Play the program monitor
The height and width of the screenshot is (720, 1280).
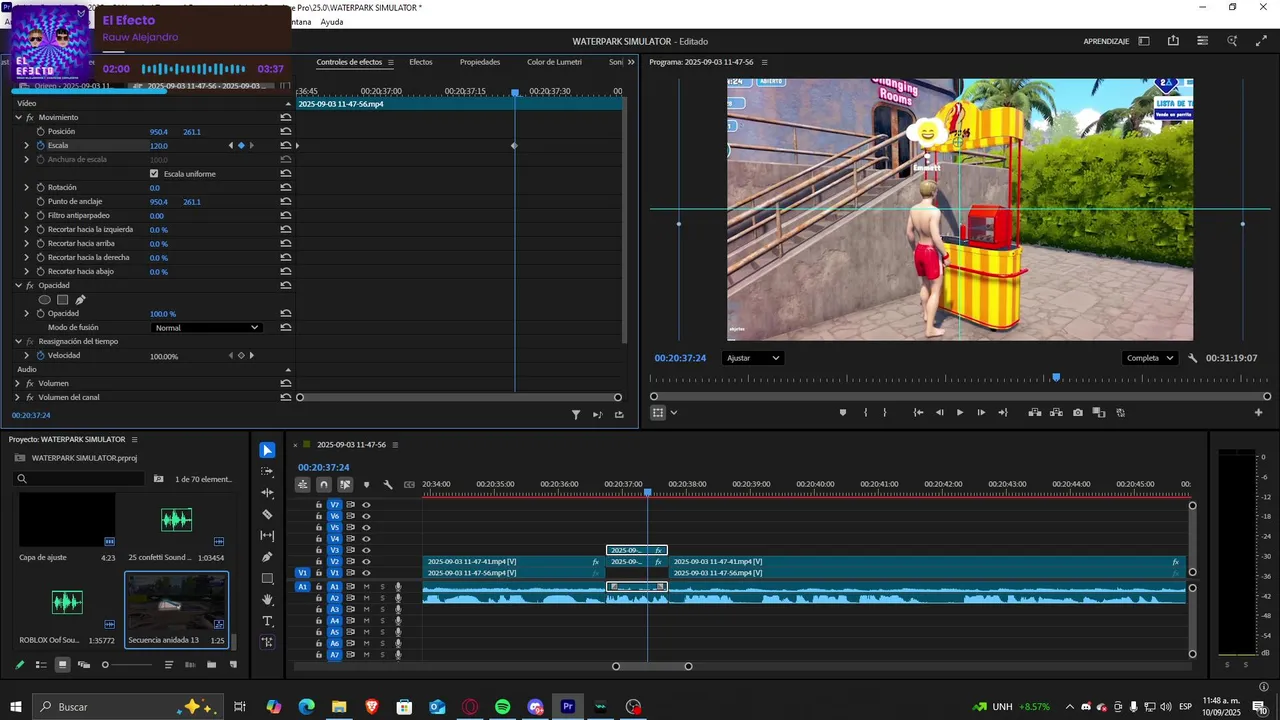point(960,412)
